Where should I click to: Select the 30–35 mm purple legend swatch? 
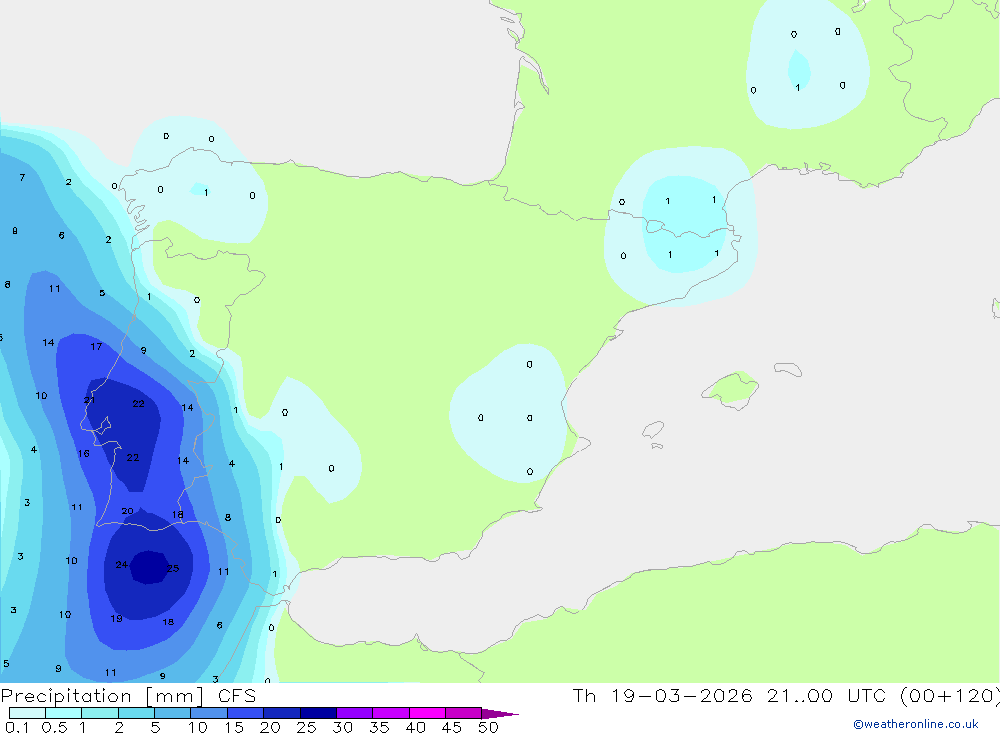[x=355, y=713]
